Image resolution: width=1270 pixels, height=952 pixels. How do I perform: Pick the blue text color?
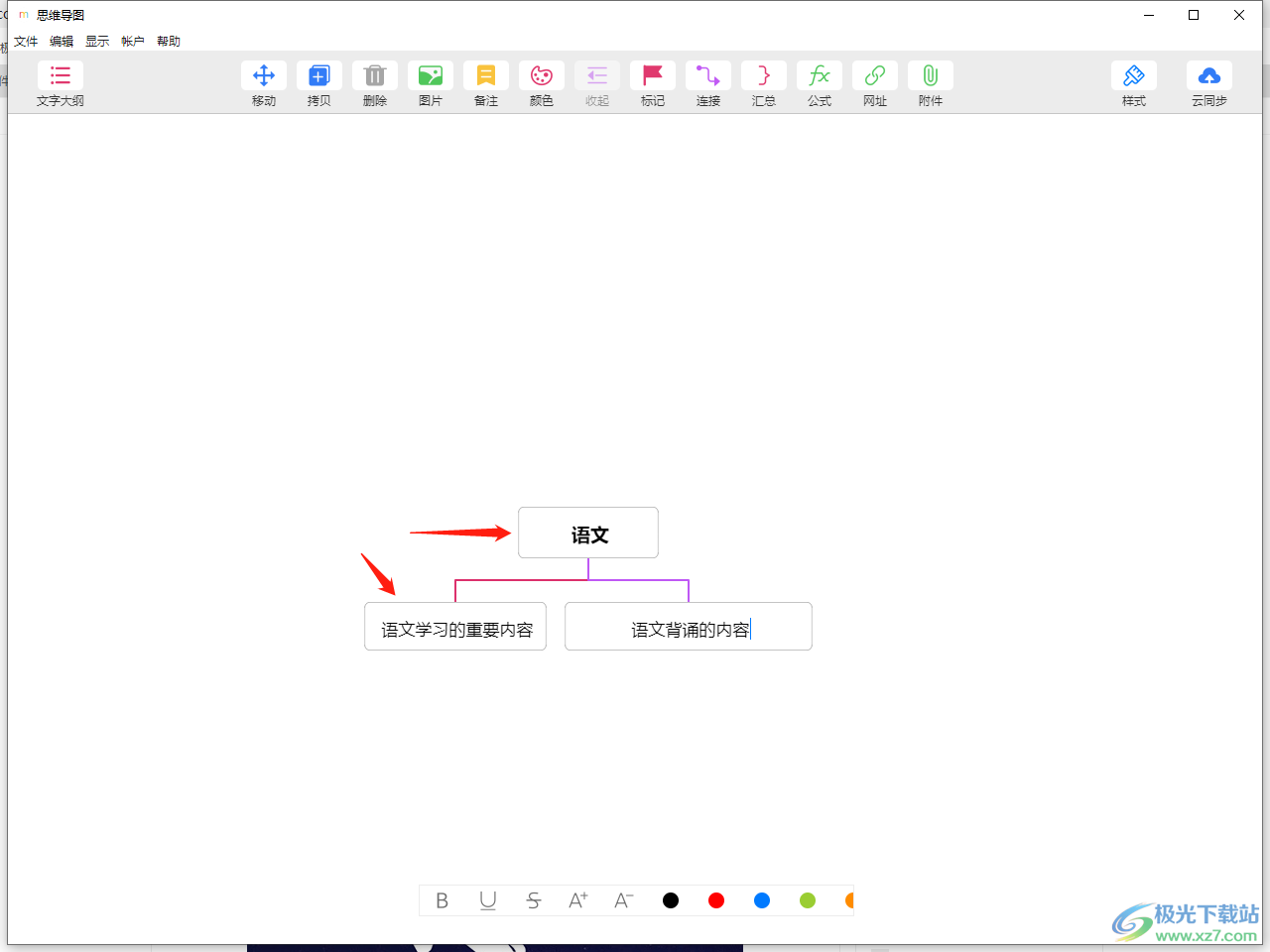[762, 900]
